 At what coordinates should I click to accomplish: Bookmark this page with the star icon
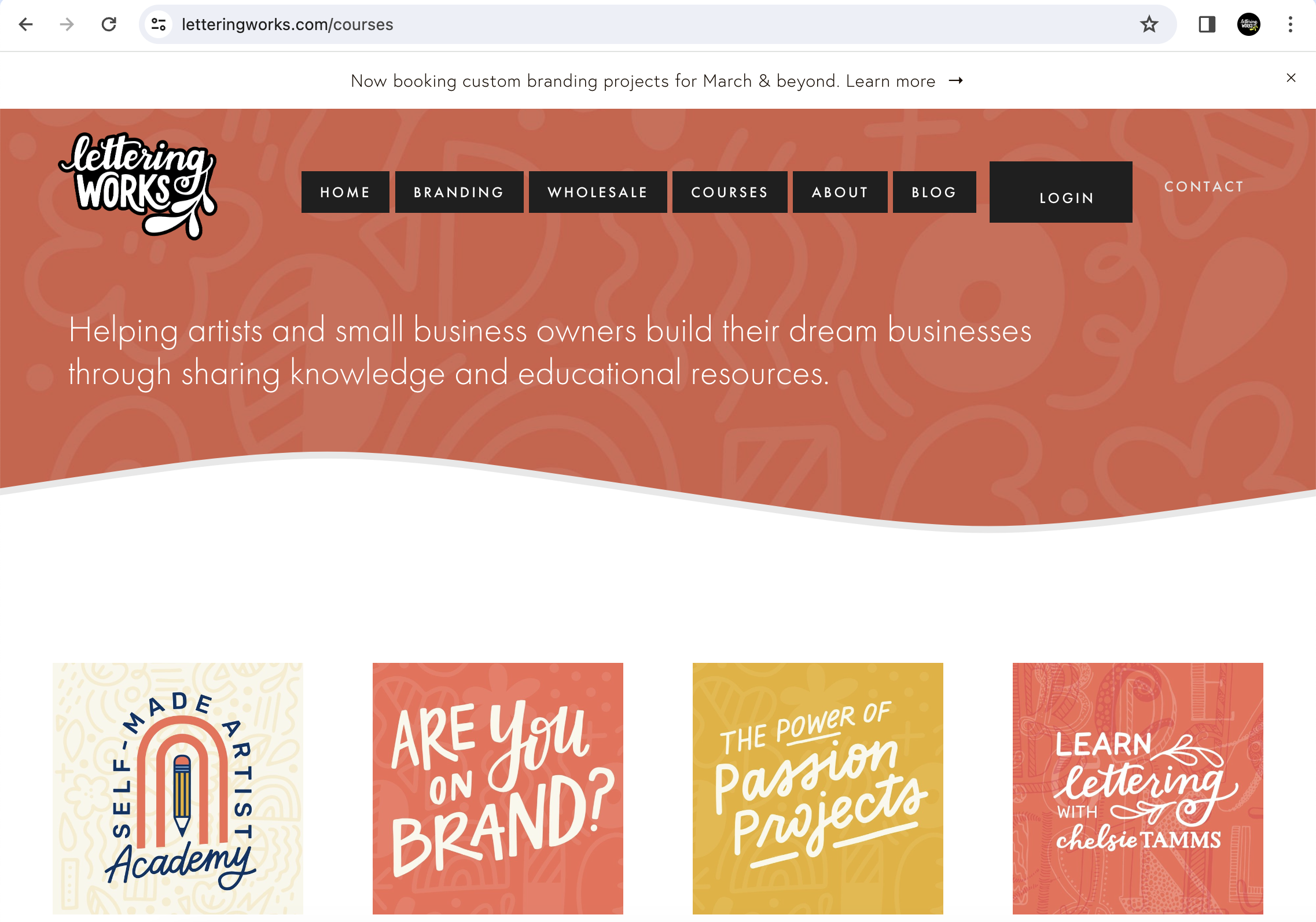pos(1149,24)
